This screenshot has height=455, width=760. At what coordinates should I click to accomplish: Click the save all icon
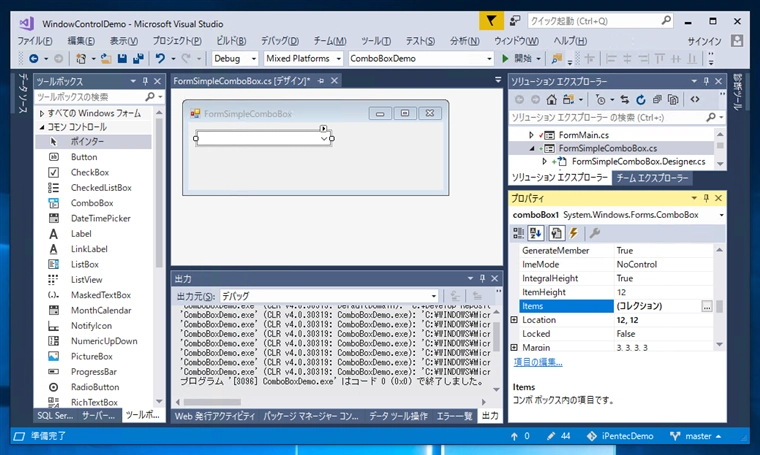pos(138,59)
